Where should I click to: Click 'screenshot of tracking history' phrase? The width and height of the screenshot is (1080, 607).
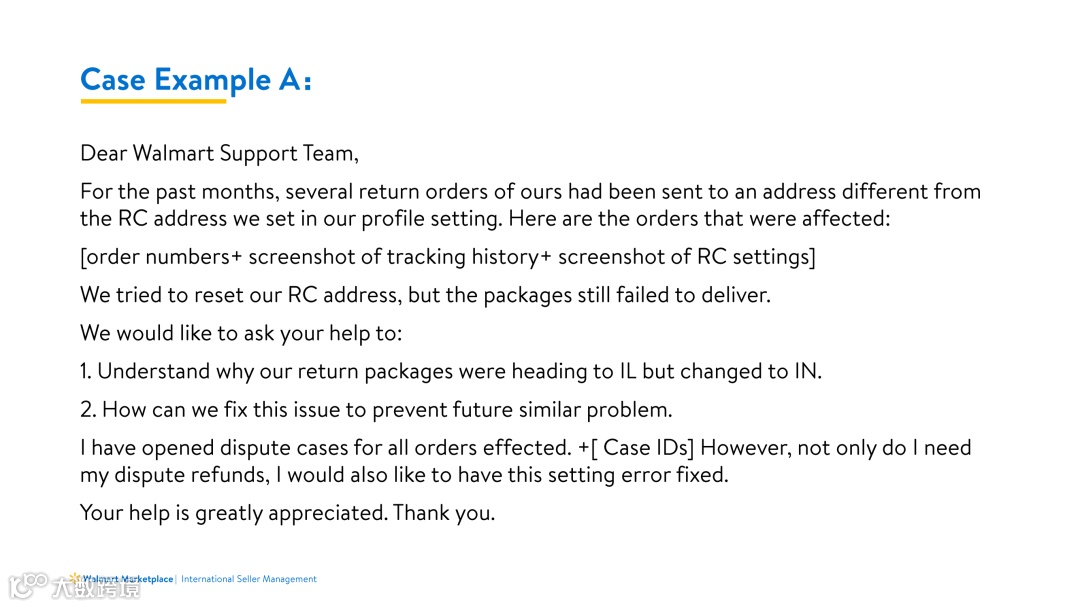(x=394, y=257)
